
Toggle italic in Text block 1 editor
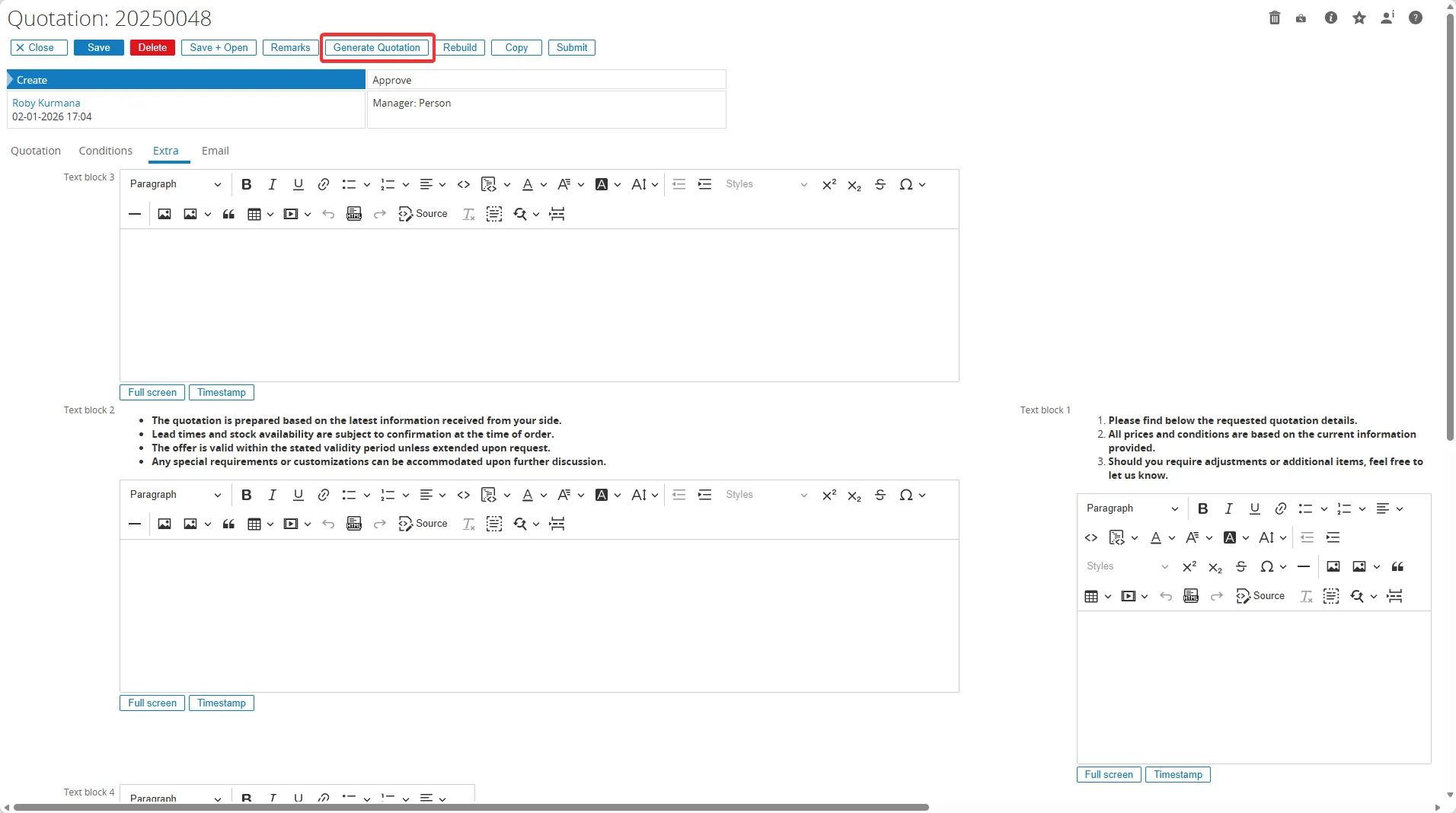[1228, 509]
